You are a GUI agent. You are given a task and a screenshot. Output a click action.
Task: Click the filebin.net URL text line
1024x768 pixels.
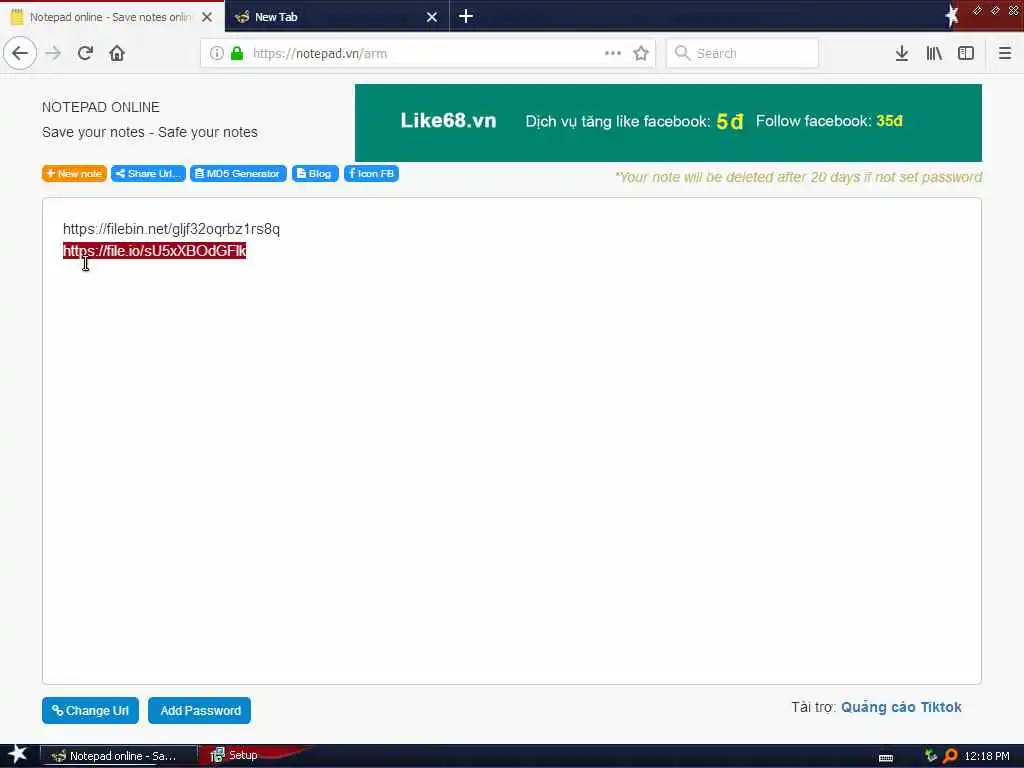click(x=171, y=229)
